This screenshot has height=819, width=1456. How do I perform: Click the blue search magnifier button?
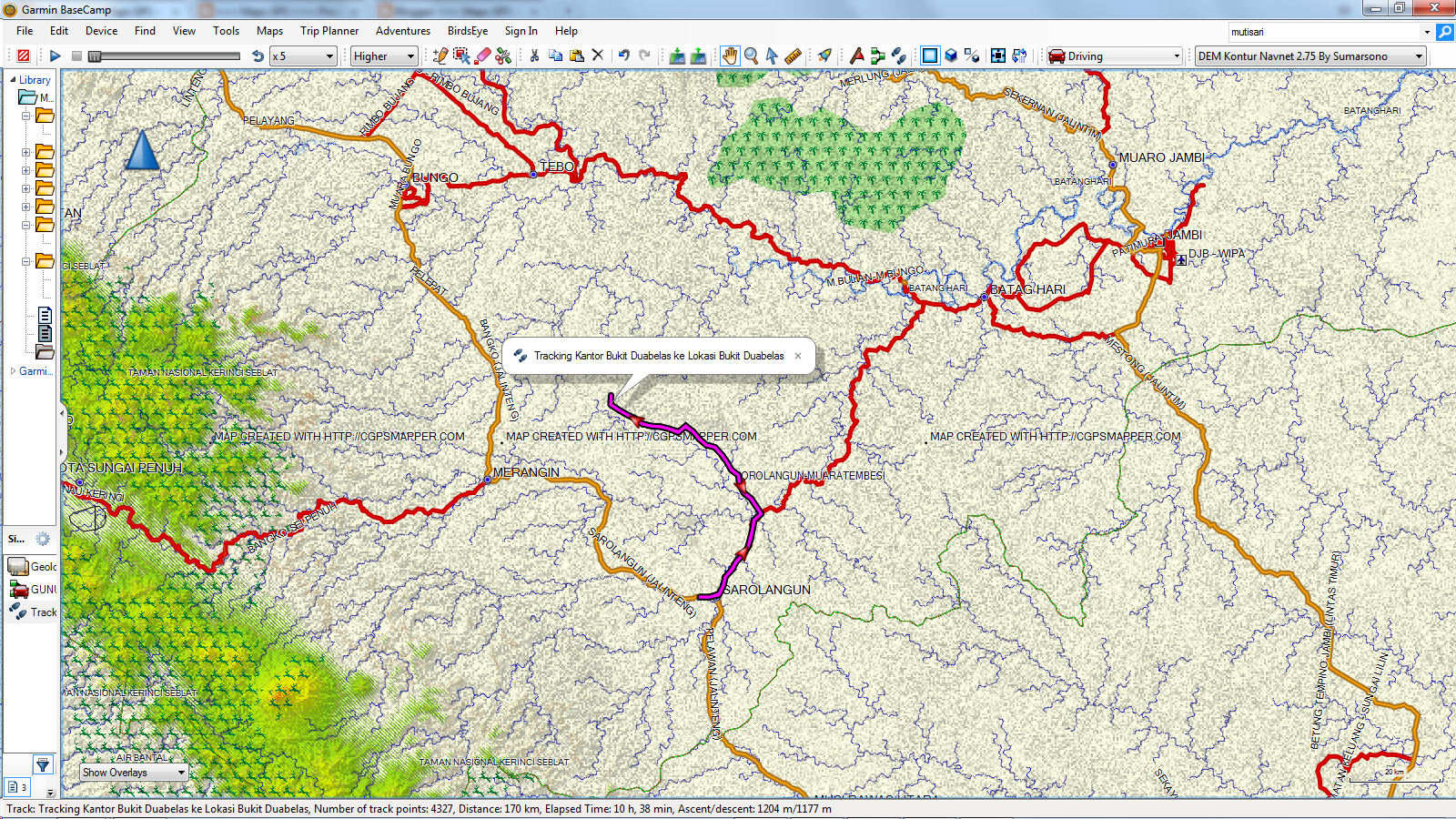point(1444,32)
